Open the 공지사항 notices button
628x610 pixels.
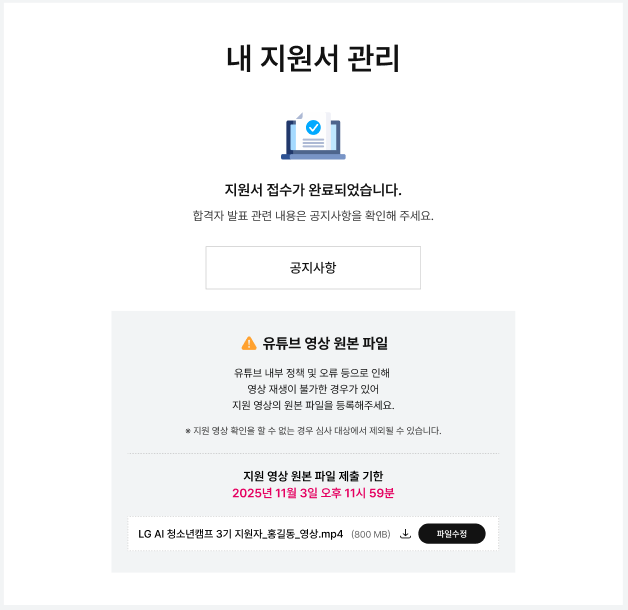[x=313, y=268]
